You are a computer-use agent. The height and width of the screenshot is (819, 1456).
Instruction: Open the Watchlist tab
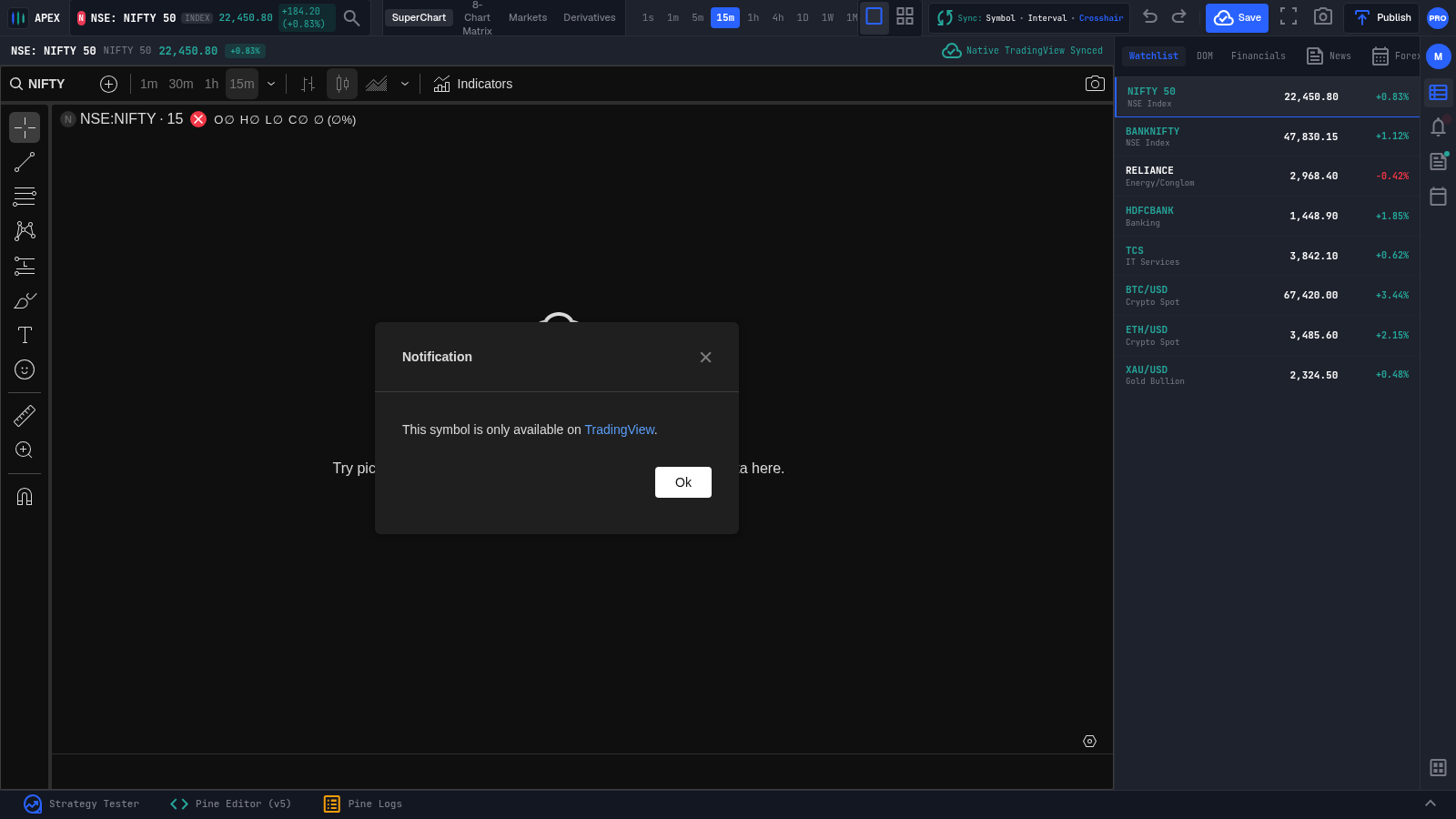coord(1153,56)
